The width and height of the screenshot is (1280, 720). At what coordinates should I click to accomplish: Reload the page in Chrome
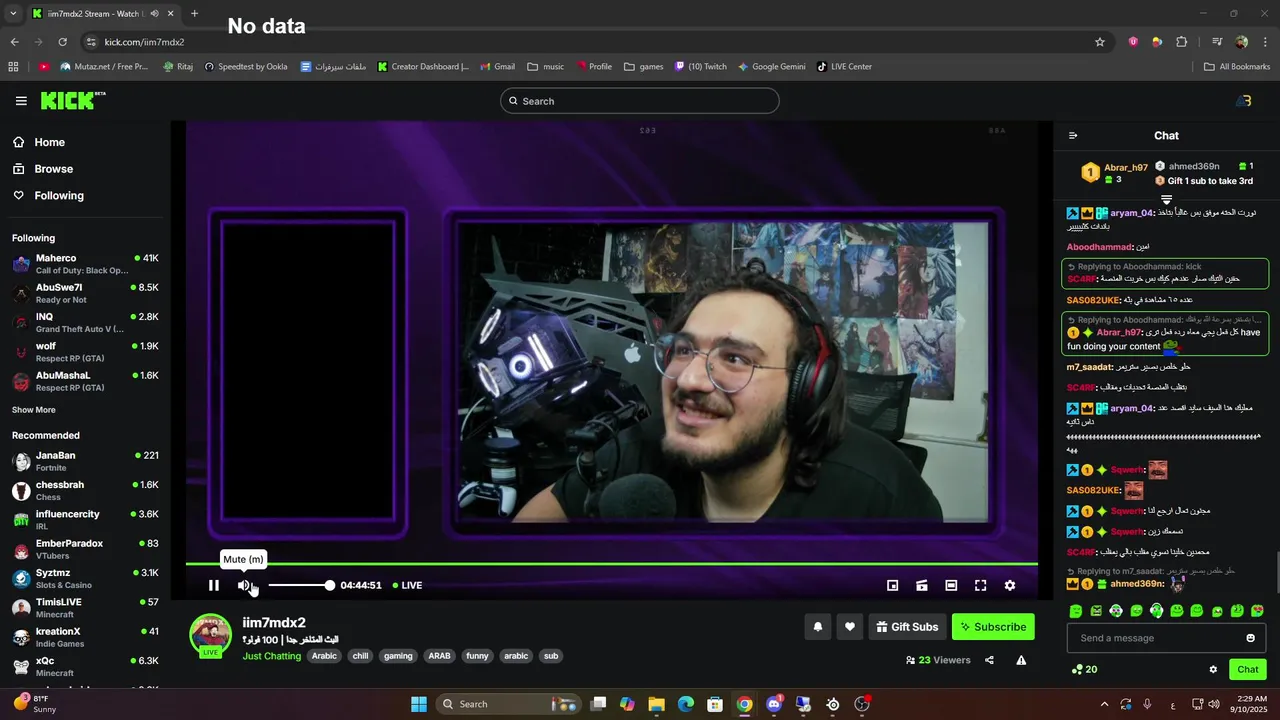[62, 42]
